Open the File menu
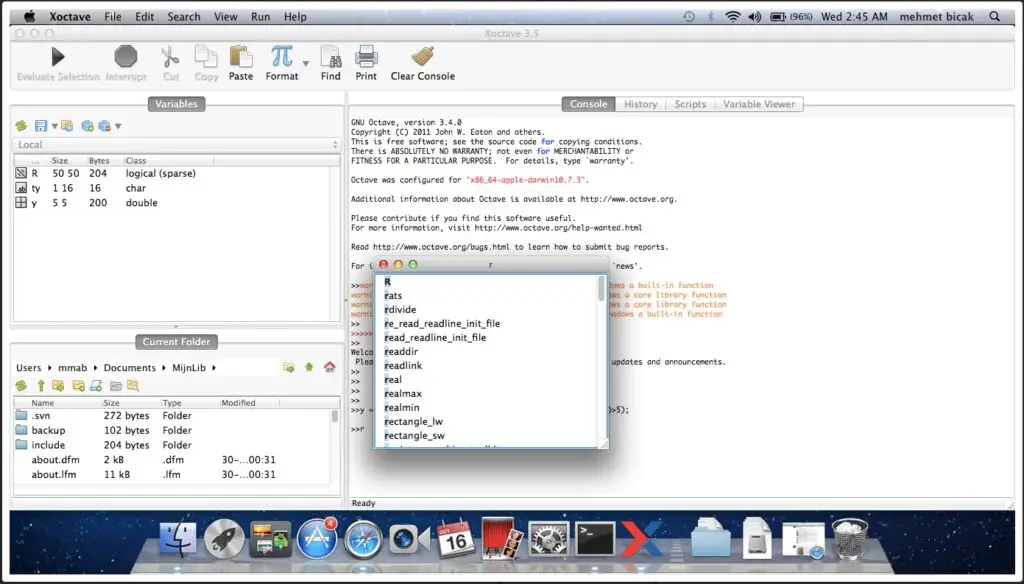The height and width of the screenshot is (584, 1024). point(113,16)
